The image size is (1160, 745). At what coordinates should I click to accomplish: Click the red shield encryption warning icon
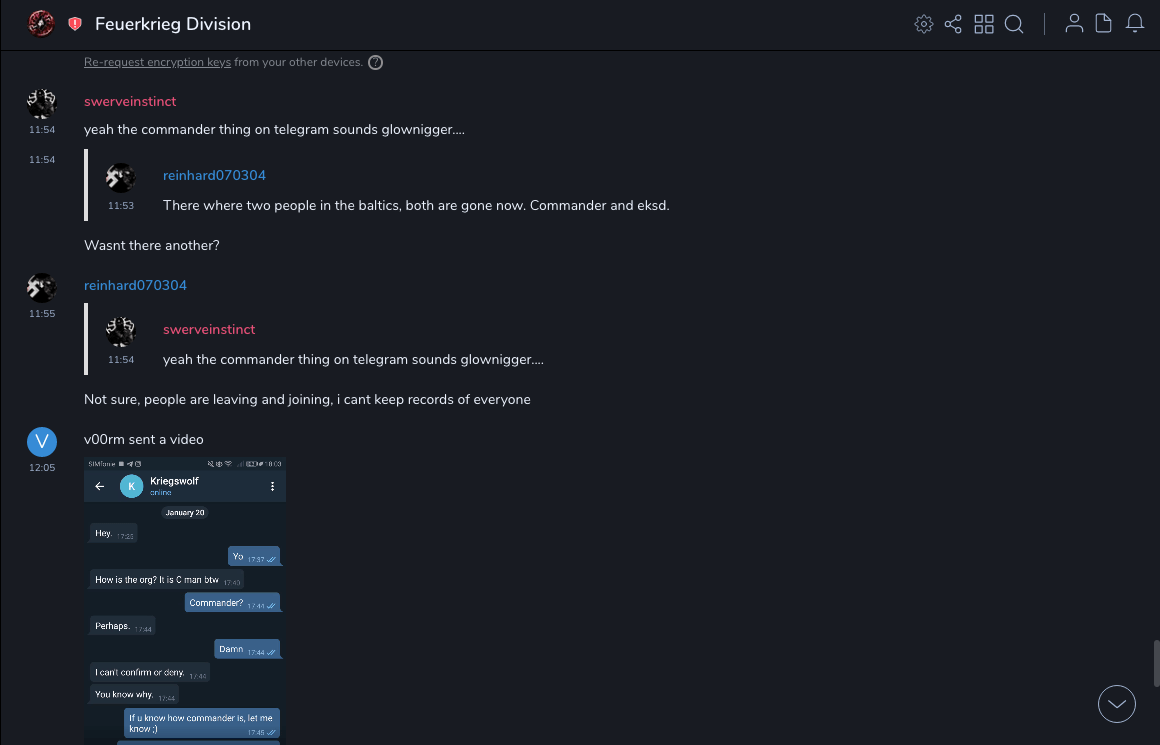point(75,24)
